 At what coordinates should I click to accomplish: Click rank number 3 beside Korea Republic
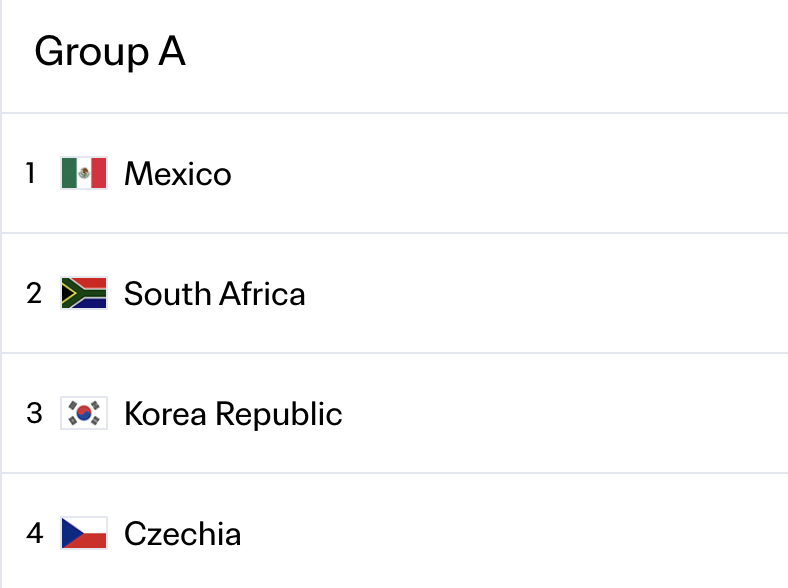pyautogui.click(x=34, y=413)
